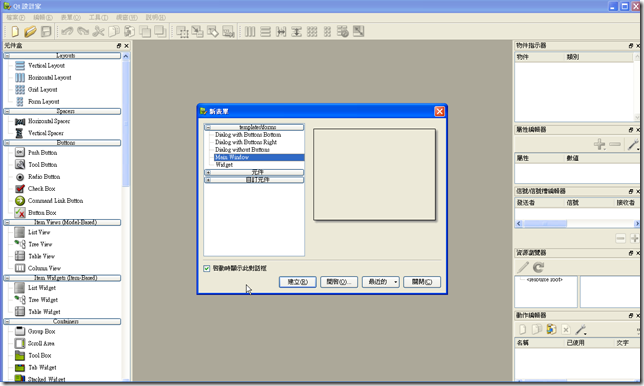Expand the 元件 group in dialog

coord(208,172)
